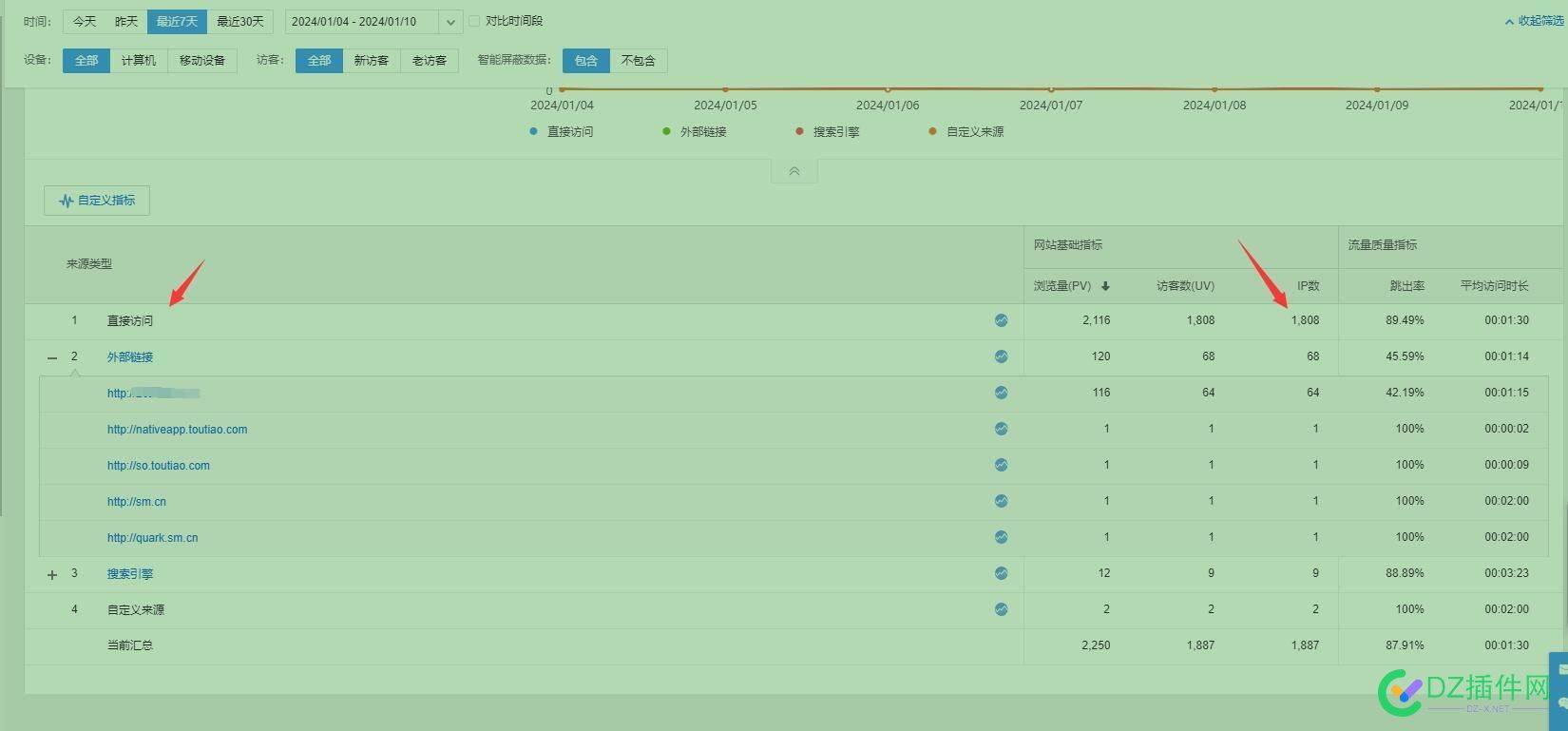Viewport: 1568px width, 731px height.
Task: Enable the 对比时间段 checkbox
Action: click(474, 21)
